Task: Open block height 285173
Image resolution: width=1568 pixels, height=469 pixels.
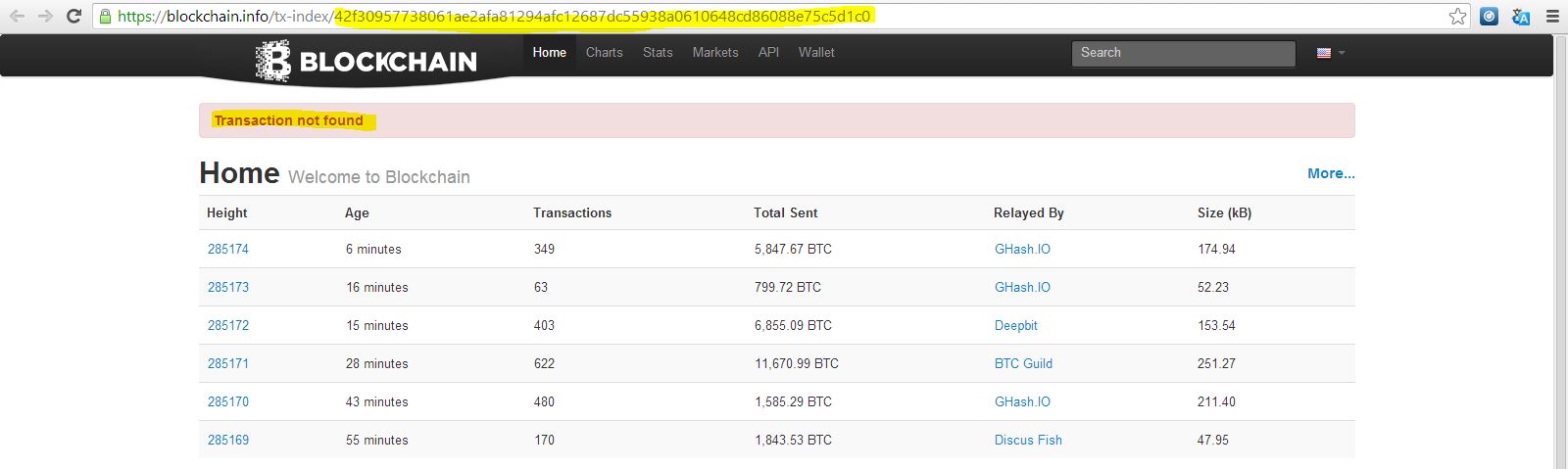Action: [x=228, y=287]
